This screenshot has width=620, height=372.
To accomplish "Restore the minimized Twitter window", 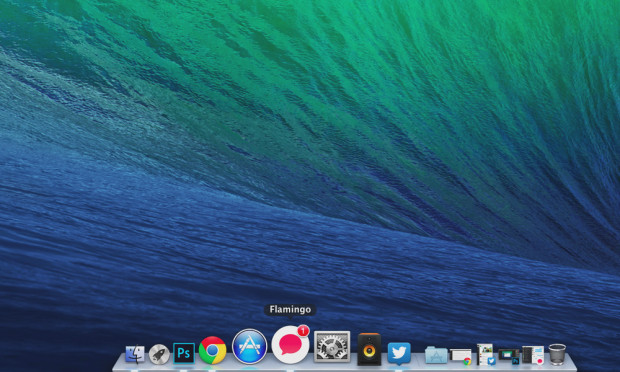I will [x=486, y=354].
